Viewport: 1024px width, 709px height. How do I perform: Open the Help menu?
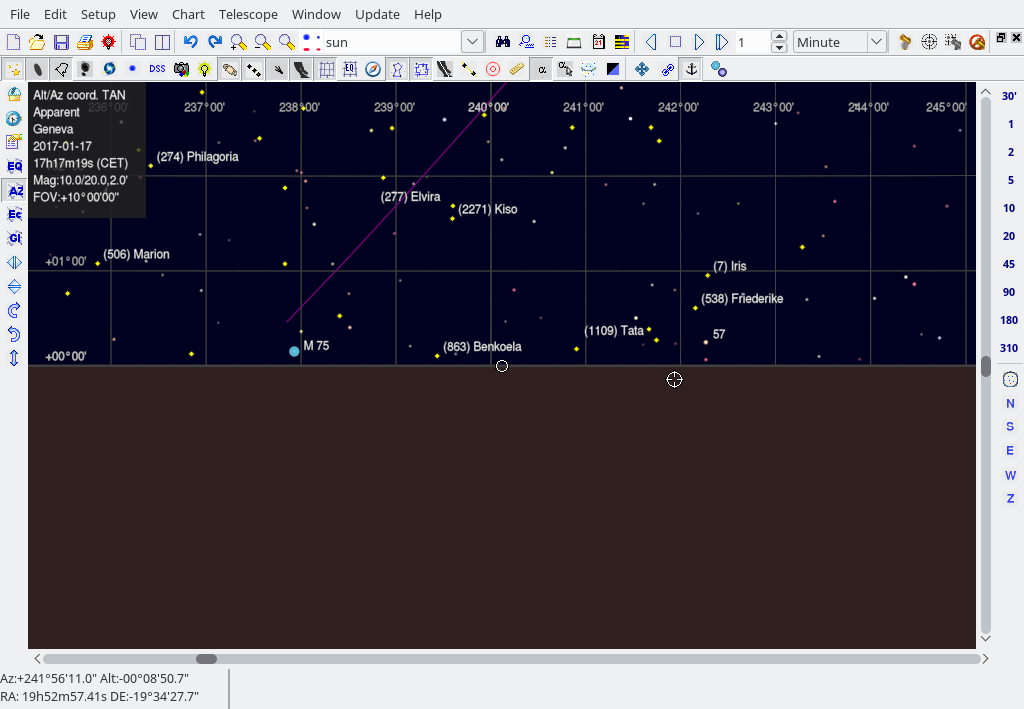(428, 14)
